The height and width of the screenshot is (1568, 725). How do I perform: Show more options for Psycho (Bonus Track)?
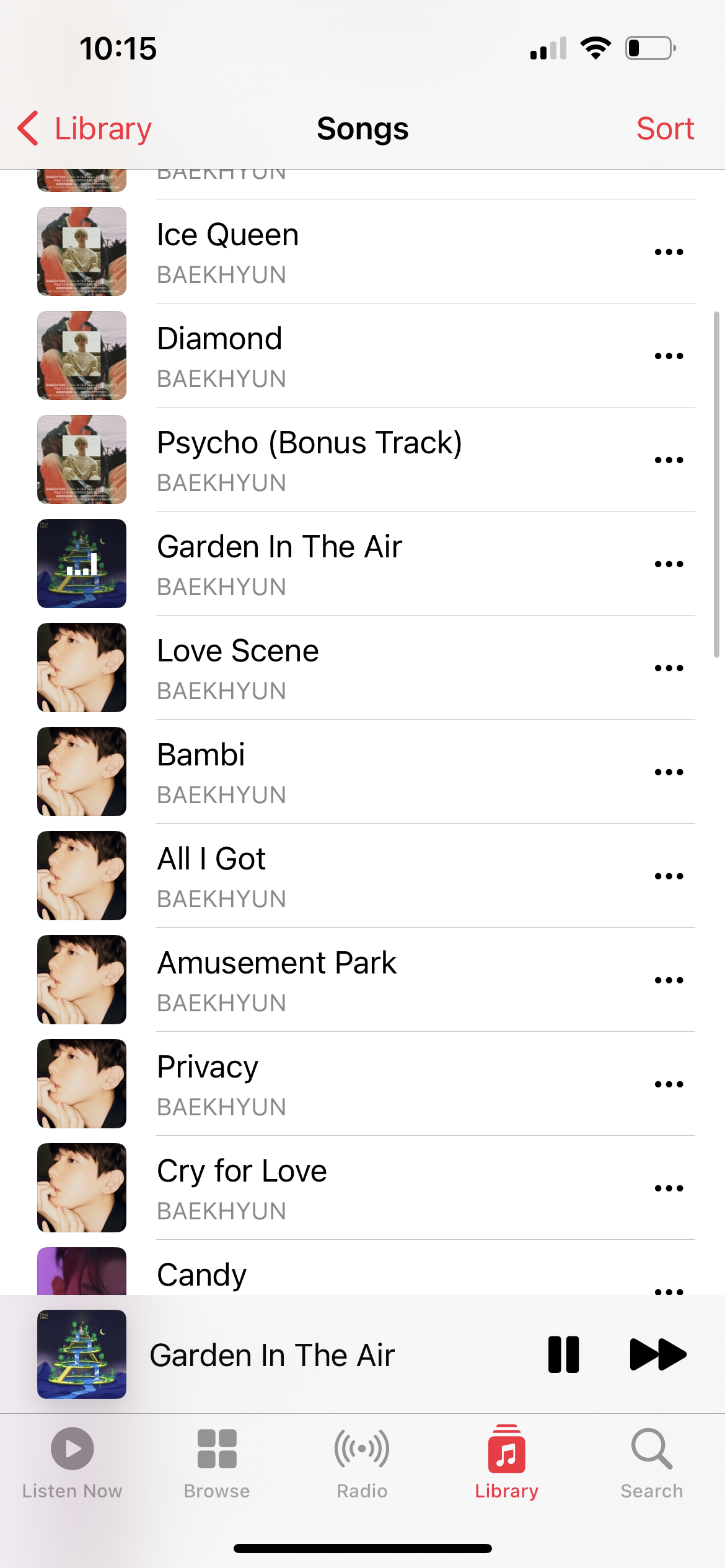[669, 460]
